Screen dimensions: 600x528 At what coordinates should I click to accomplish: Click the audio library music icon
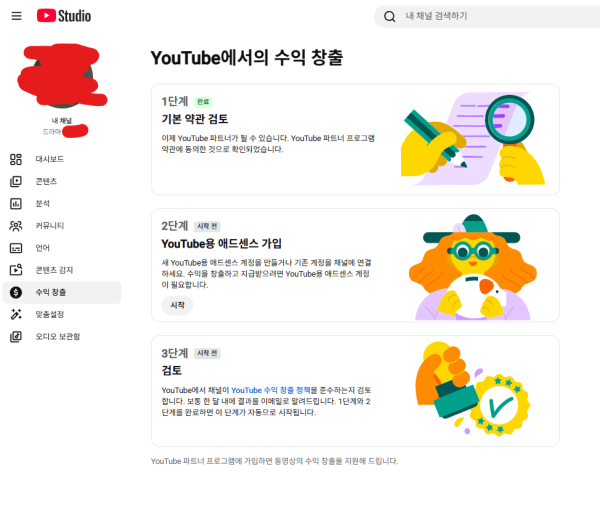pos(16,337)
